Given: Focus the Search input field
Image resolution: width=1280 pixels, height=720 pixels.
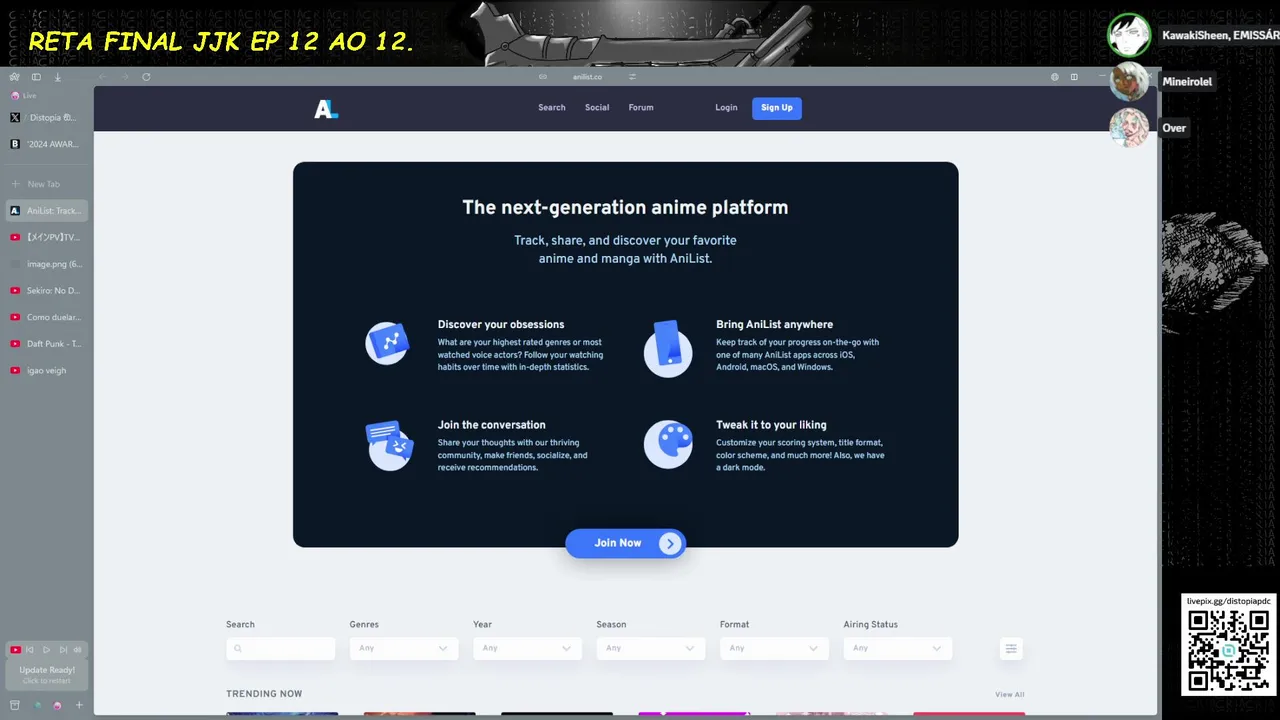Looking at the screenshot, I should [281, 649].
